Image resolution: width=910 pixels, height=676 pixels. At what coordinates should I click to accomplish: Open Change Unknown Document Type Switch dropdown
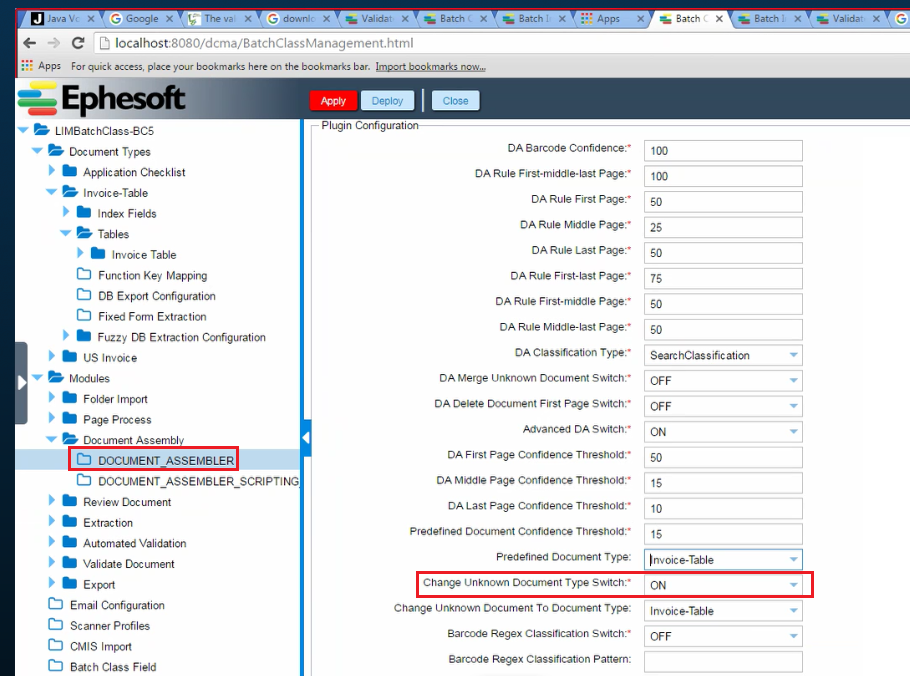793,585
